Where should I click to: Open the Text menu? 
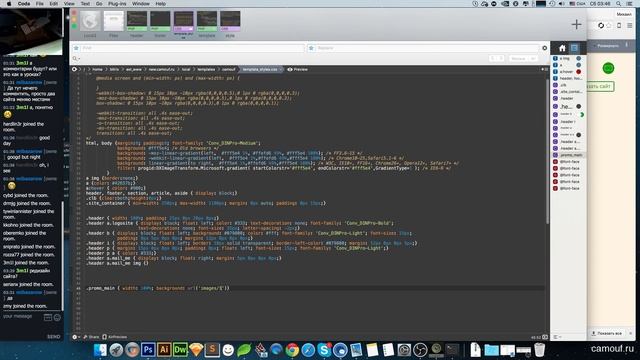[x=85, y=3]
